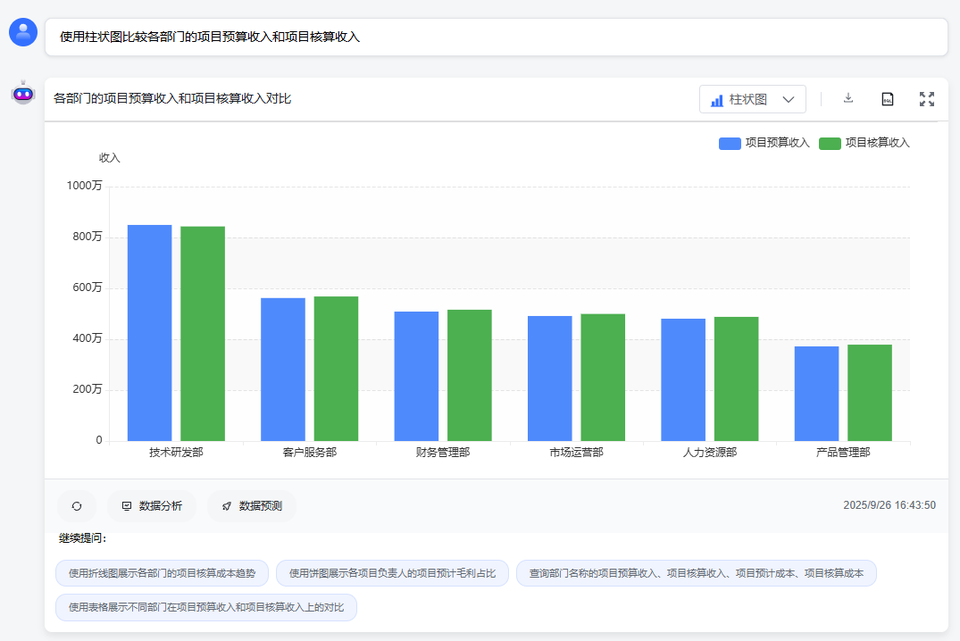The width and height of the screenshot is (960, 641).
Task: Click 财务管理部 blue budget bar
Action: click(x=416, y=377)
